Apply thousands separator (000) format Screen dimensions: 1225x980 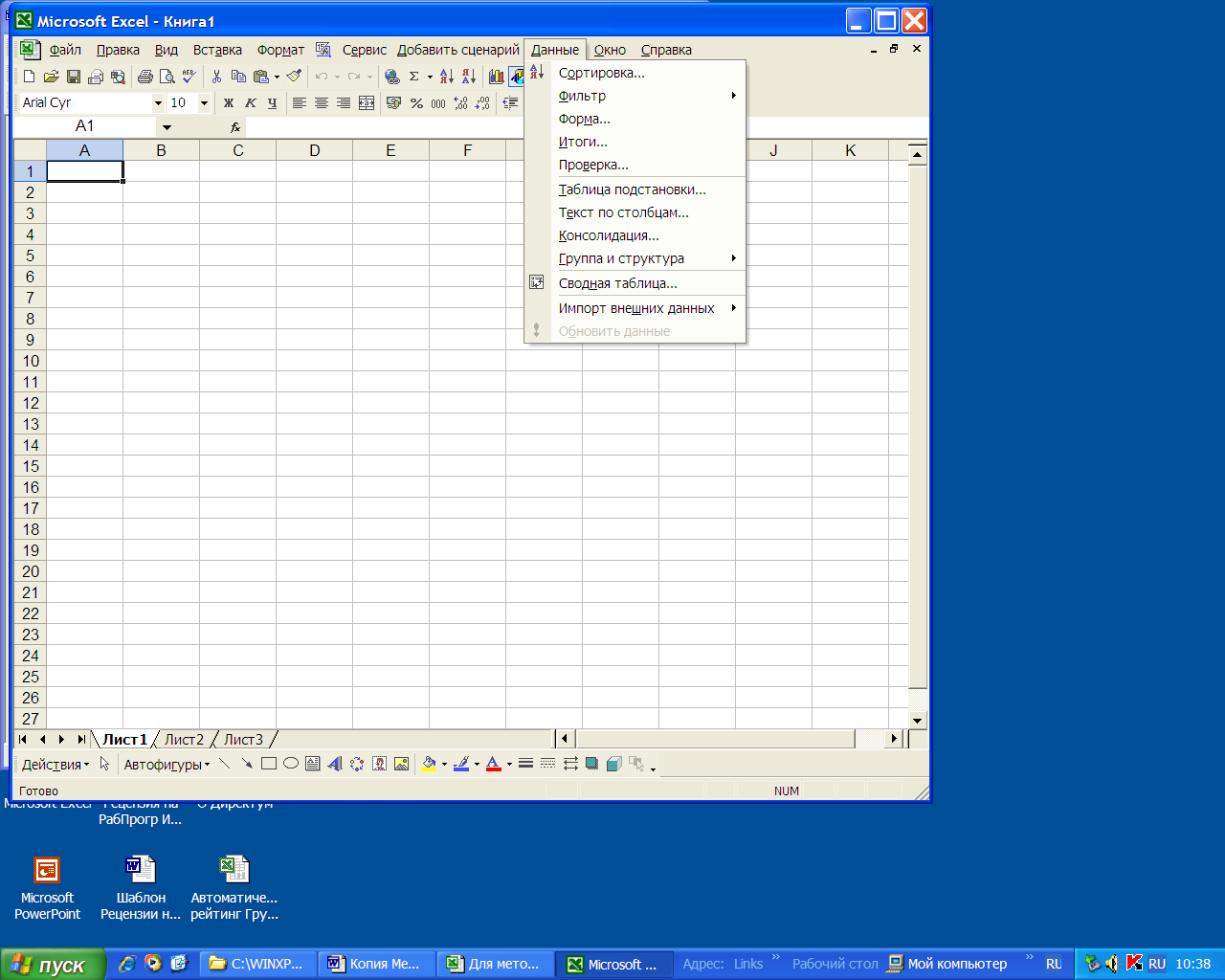click(x=438, y=102)
